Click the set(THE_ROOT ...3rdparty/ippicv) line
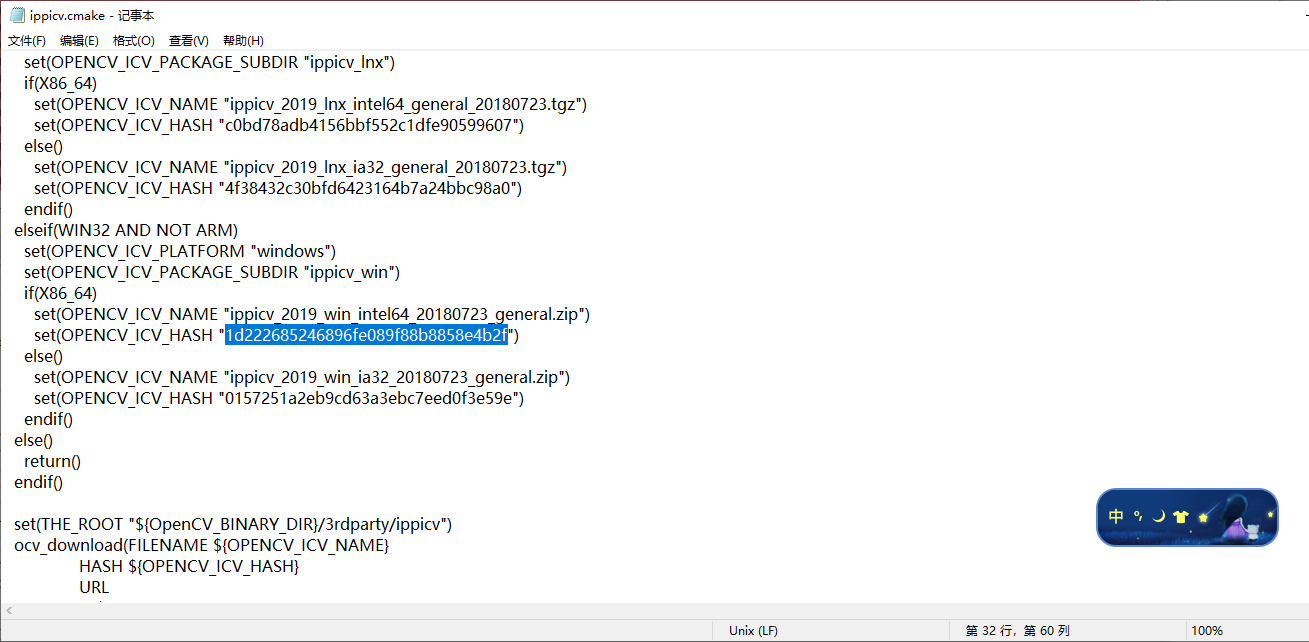1309x642 pixels. coord(234,524)
